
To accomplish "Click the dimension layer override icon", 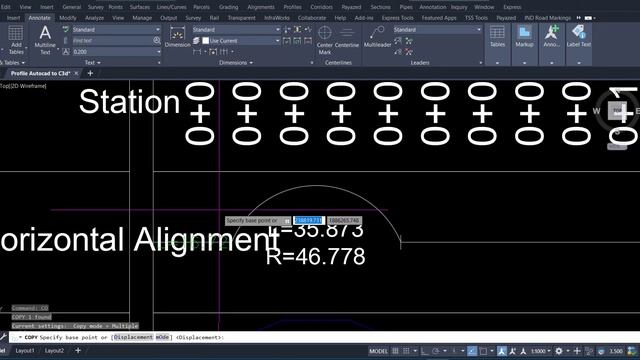I will (196, 41).
